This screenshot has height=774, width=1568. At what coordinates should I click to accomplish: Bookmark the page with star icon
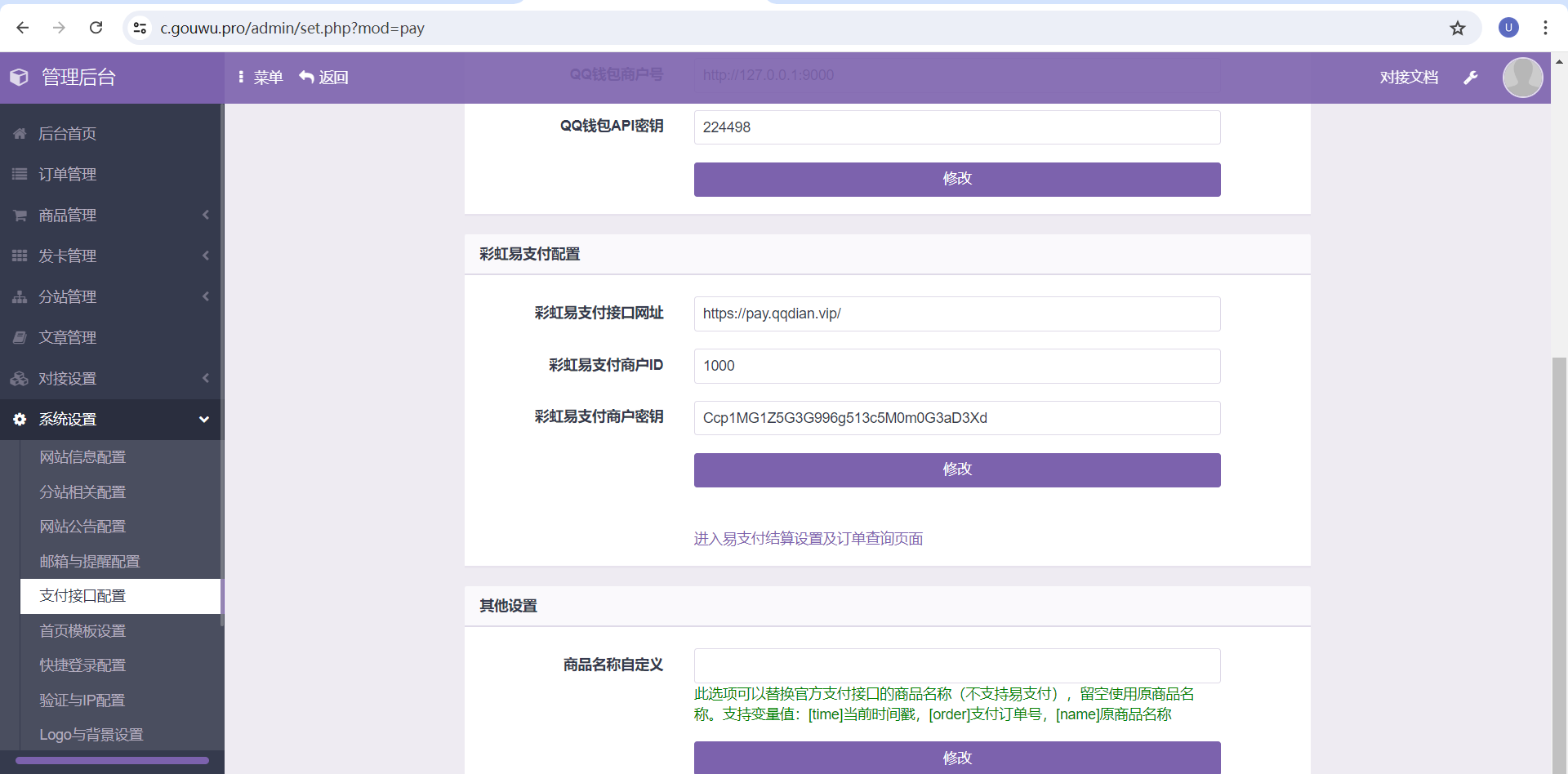[1458, 29]
